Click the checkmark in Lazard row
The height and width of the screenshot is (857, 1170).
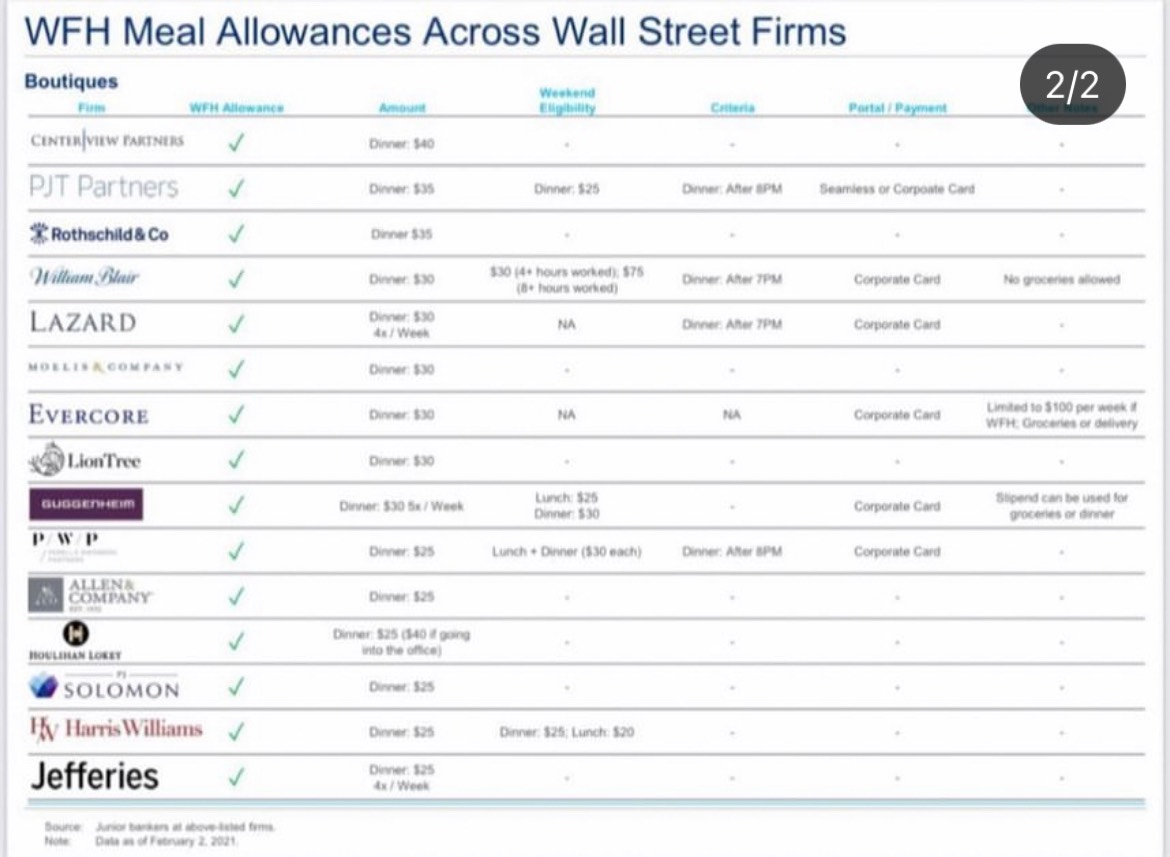(x=237, y=324)
